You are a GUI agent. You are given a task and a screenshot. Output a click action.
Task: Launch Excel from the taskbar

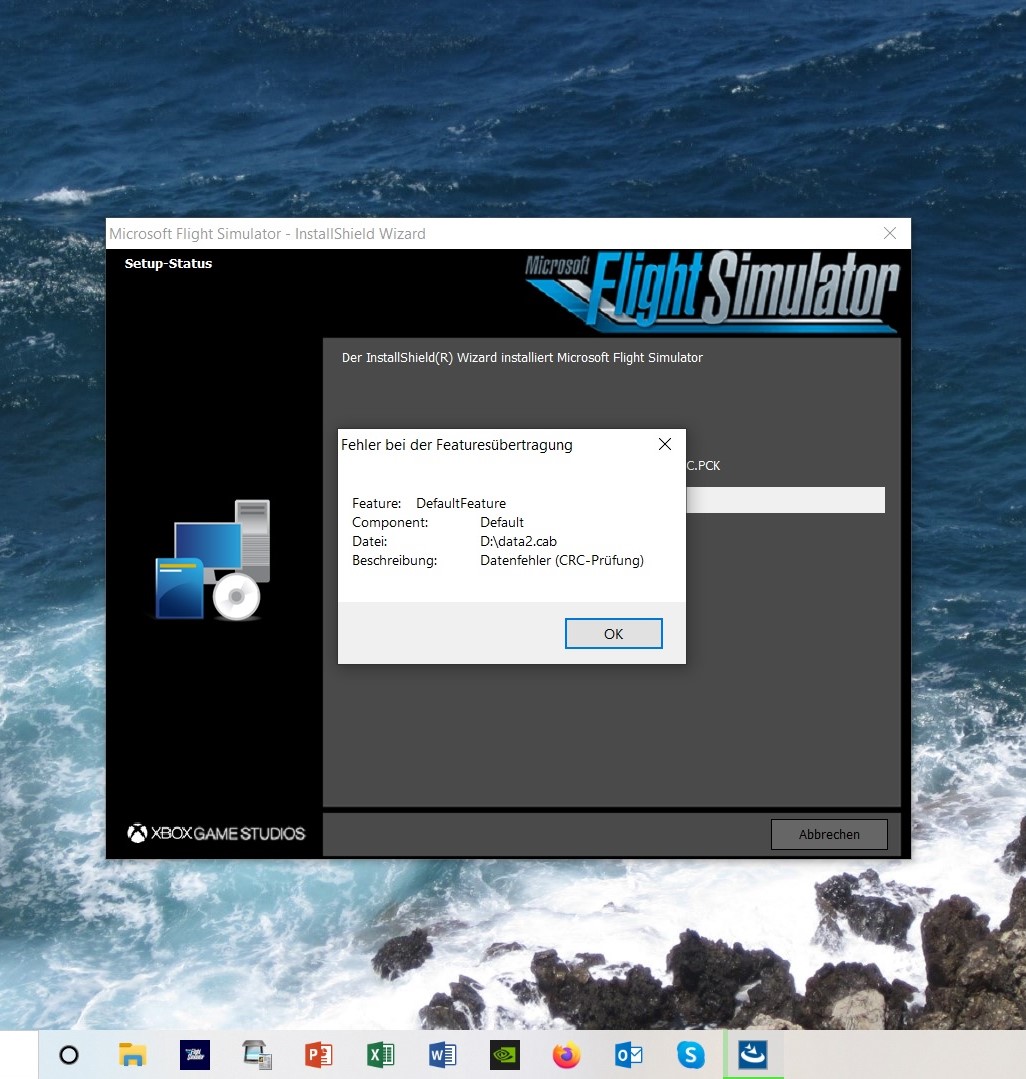381,1054
